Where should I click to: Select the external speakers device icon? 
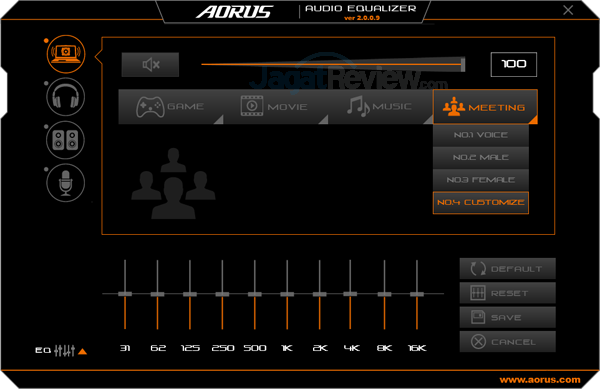tap(65, 140)
